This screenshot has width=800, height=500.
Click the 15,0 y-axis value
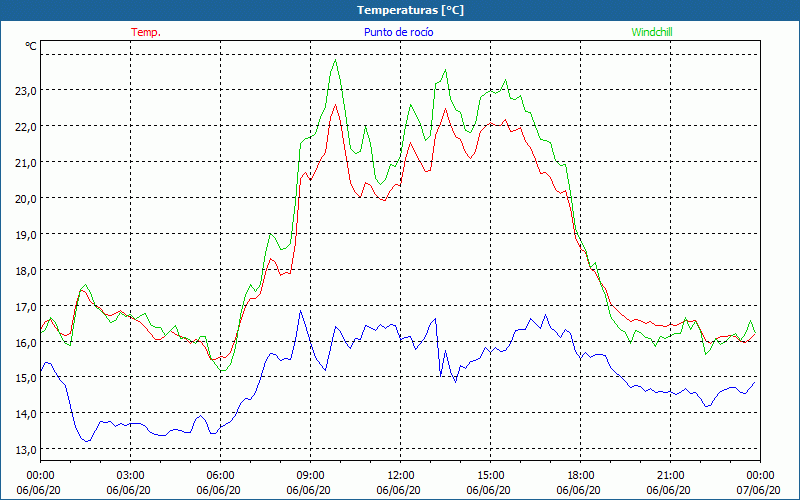pos(26,379)
